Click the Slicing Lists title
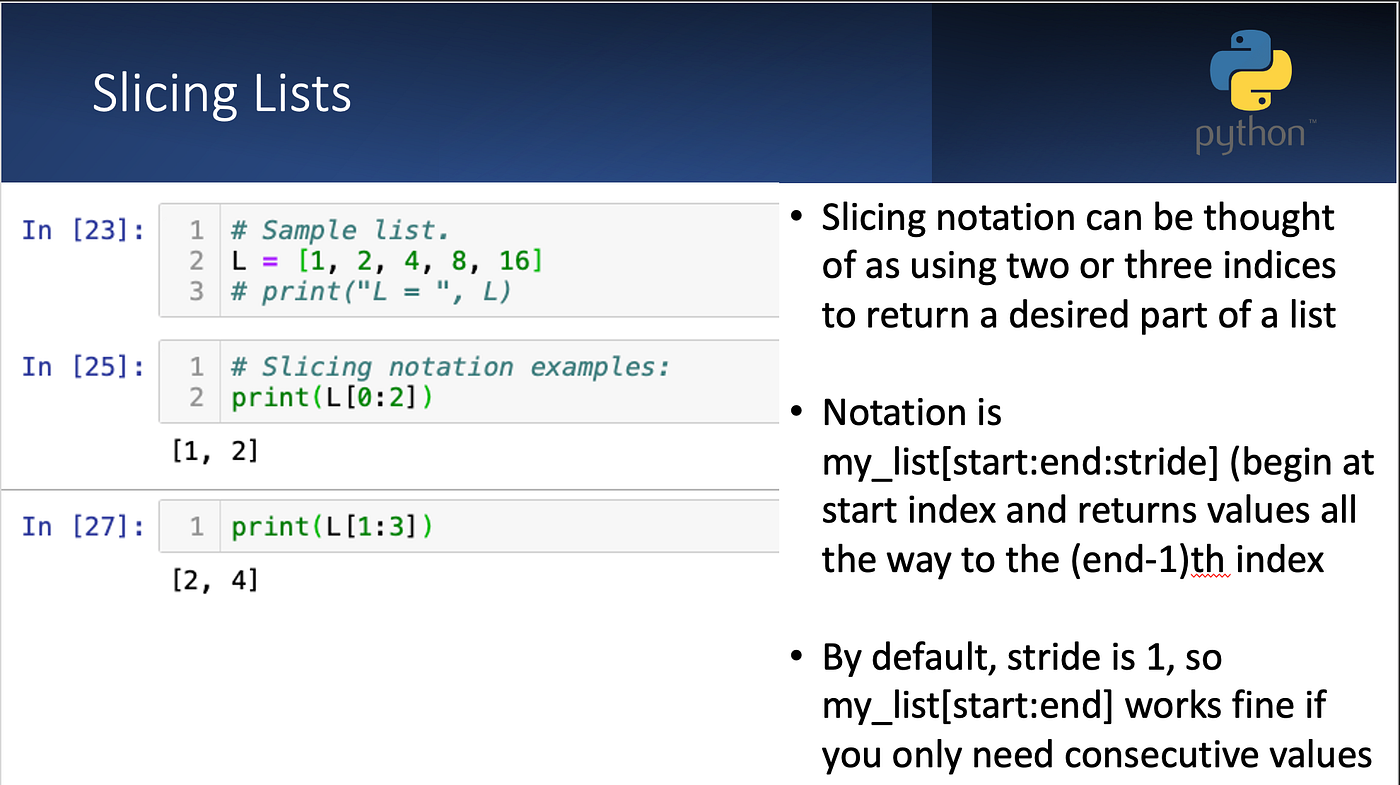The height and width of the screenshot is (785, 1400). tap(221, 92)
